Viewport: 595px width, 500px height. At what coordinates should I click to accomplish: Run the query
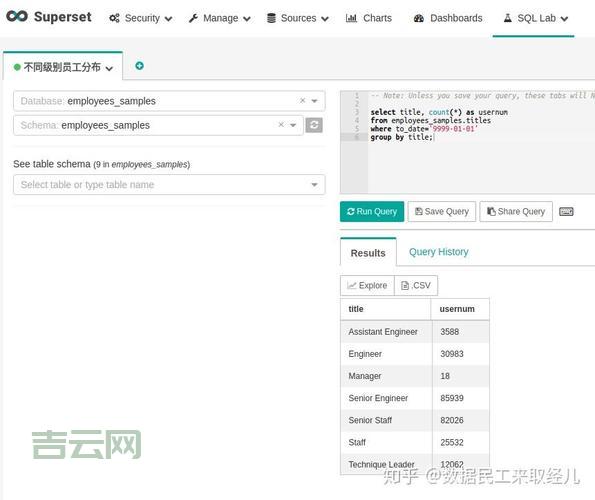point(372,211)
